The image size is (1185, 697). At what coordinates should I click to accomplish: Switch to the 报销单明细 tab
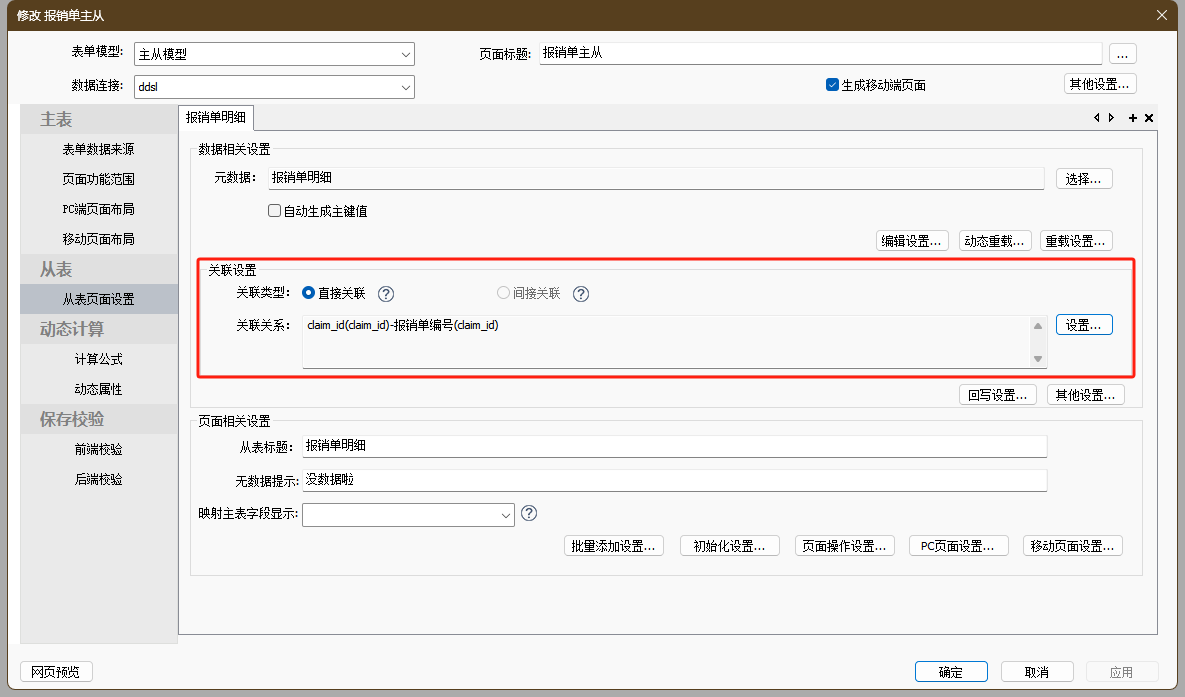215,118
